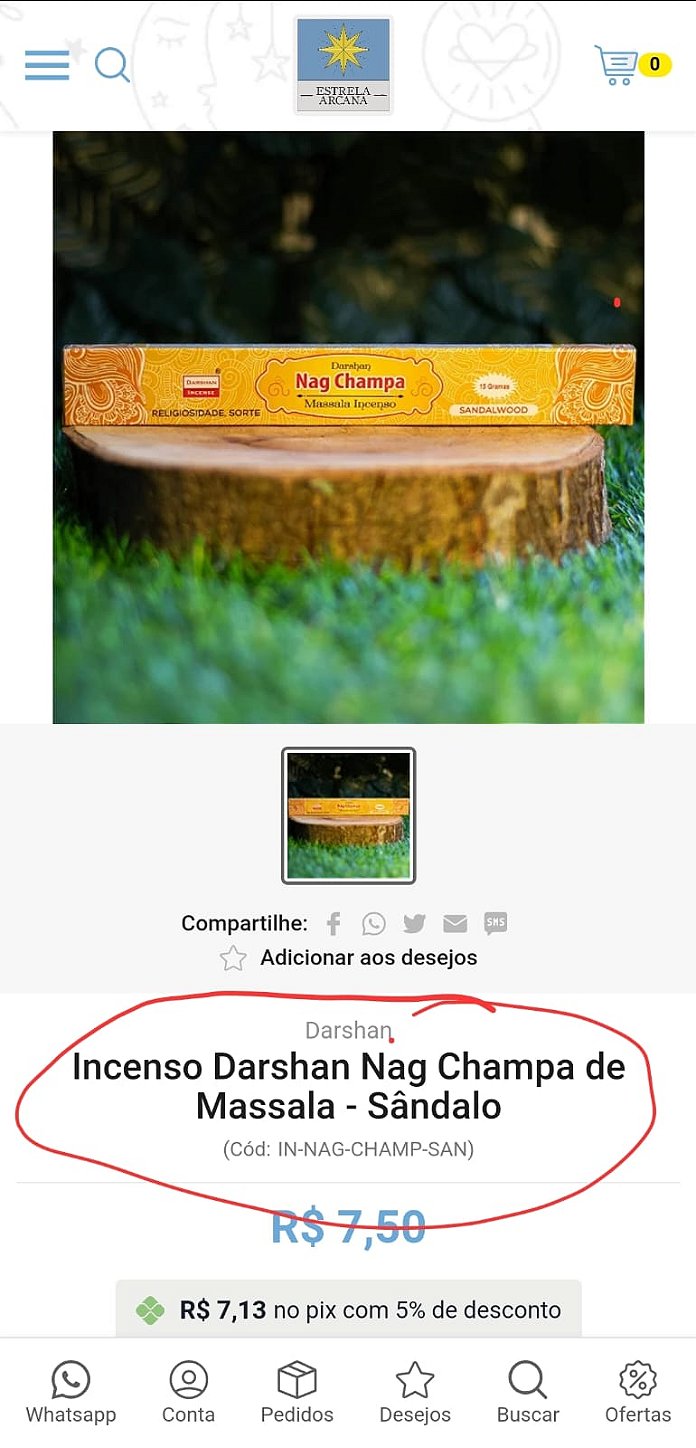Tap the header search magnifier icon

point(112,65)
